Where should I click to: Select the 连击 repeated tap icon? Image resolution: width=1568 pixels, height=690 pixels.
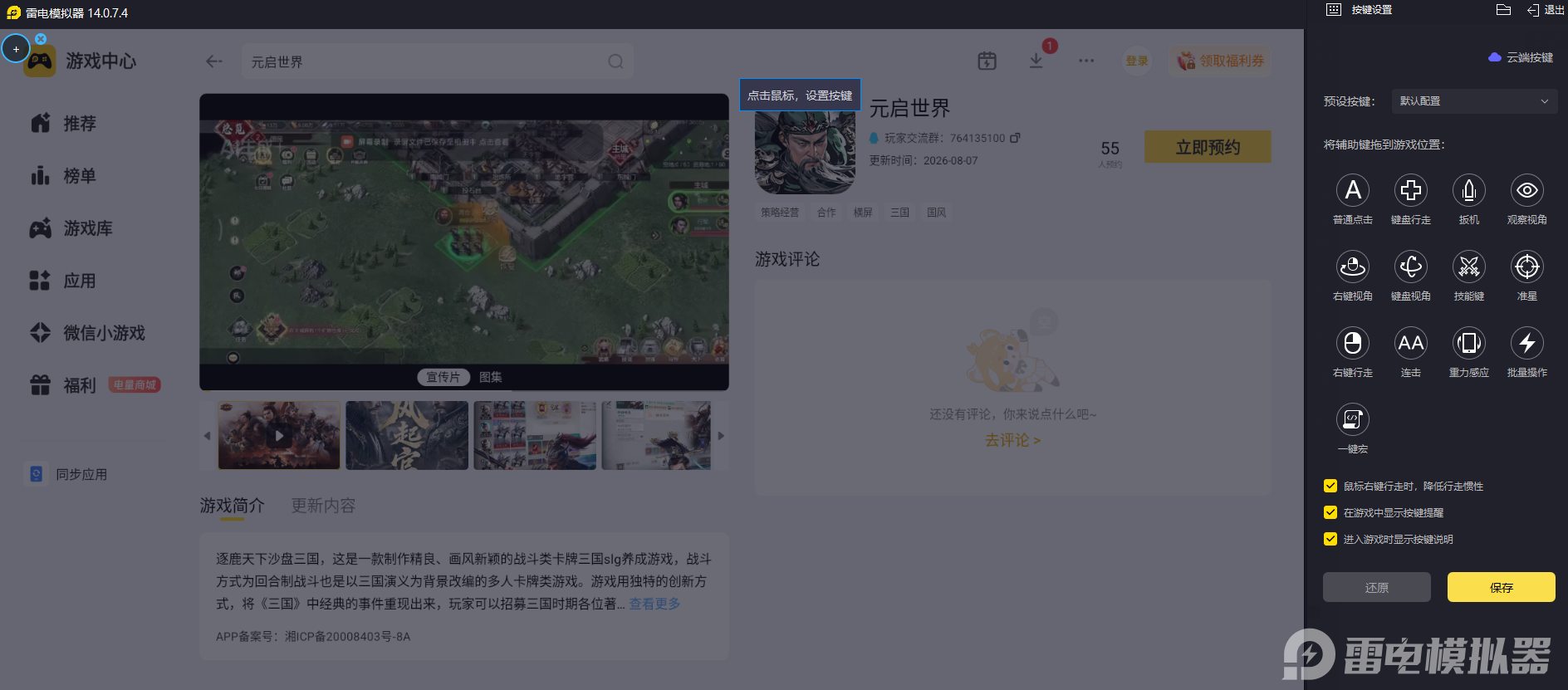[x=1411, y=343]
